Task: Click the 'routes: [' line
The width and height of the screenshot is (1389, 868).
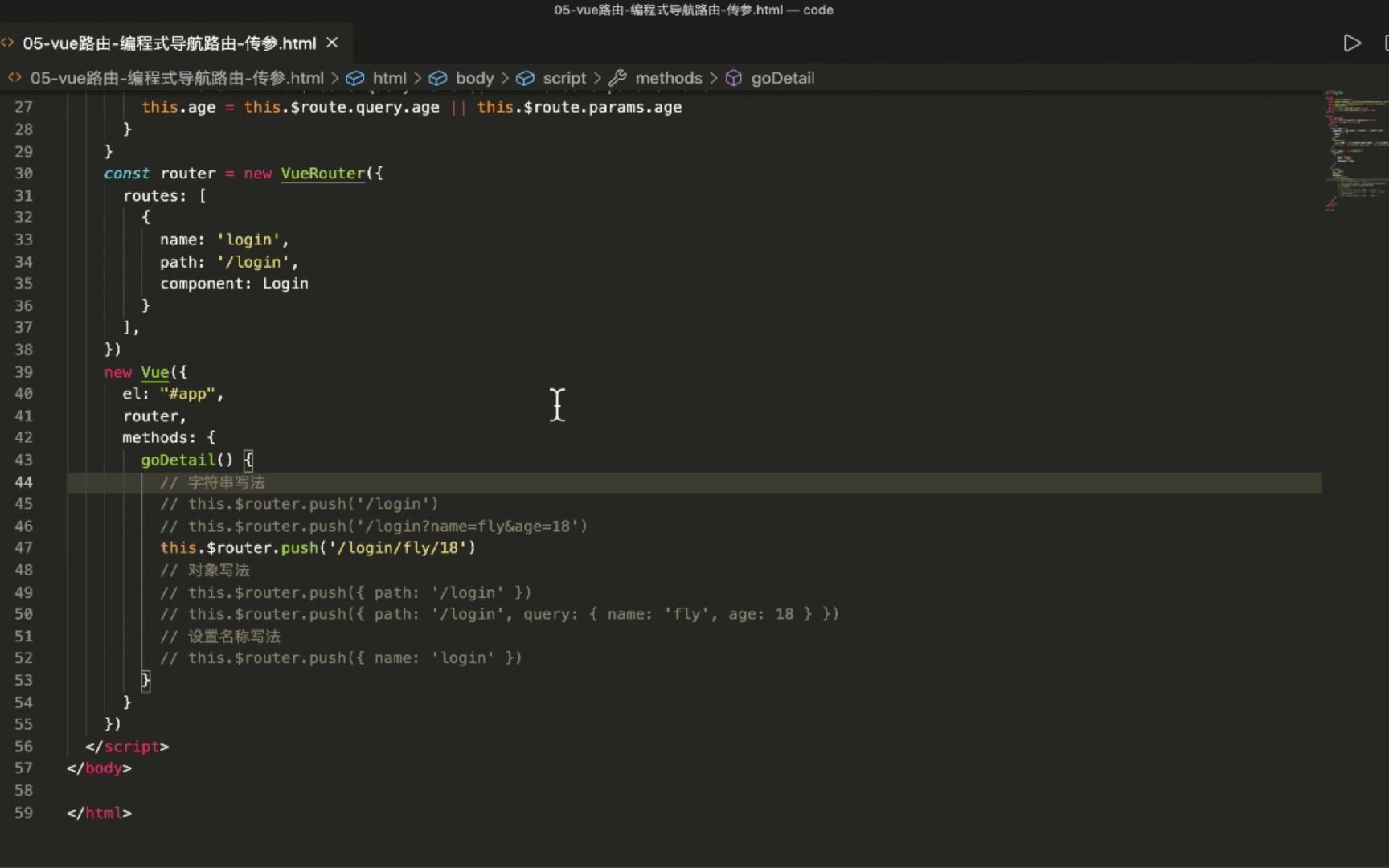Action: [x=165, y=195]
